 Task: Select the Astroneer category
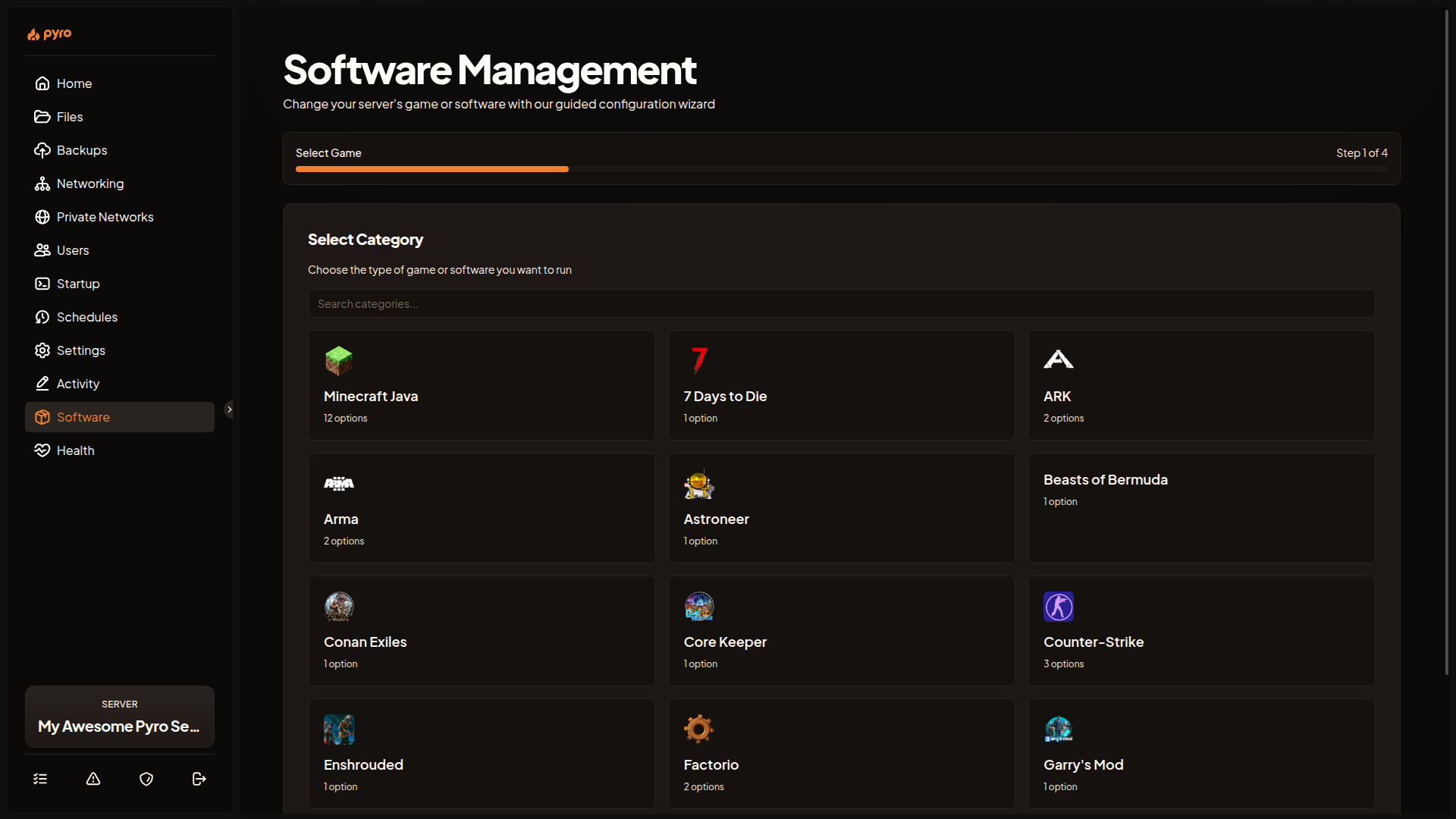pos(841,508)
